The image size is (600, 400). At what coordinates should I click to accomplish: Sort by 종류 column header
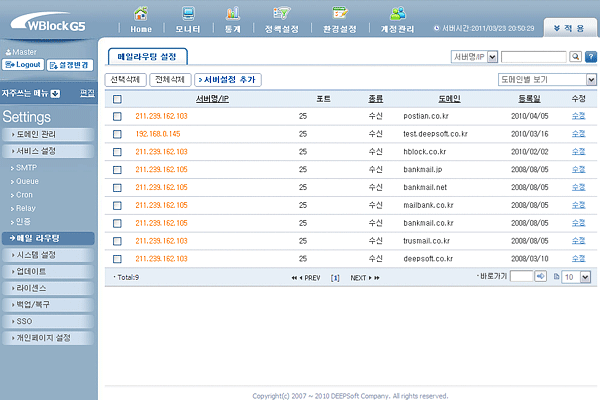pos(375,99)
